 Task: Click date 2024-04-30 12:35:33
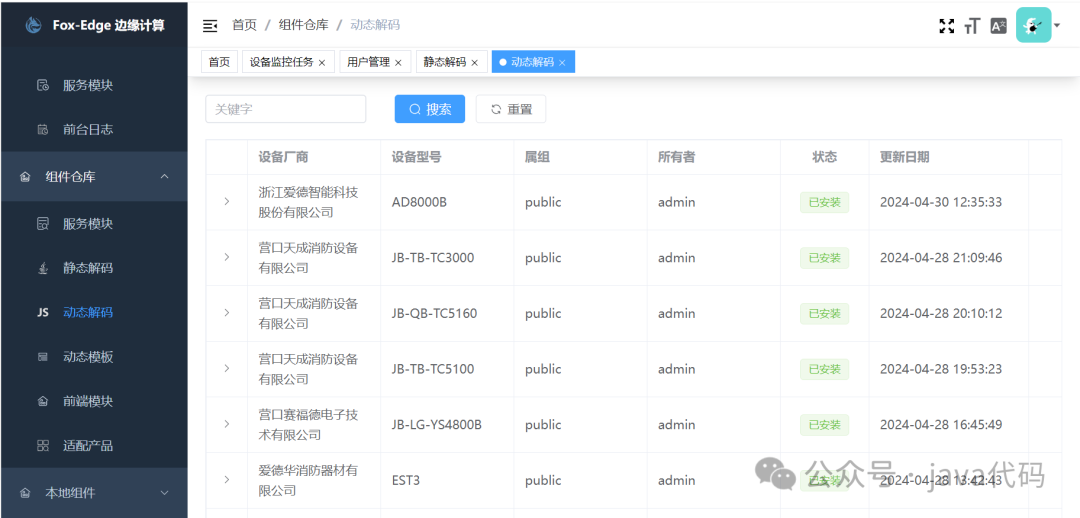pos(941,203)
